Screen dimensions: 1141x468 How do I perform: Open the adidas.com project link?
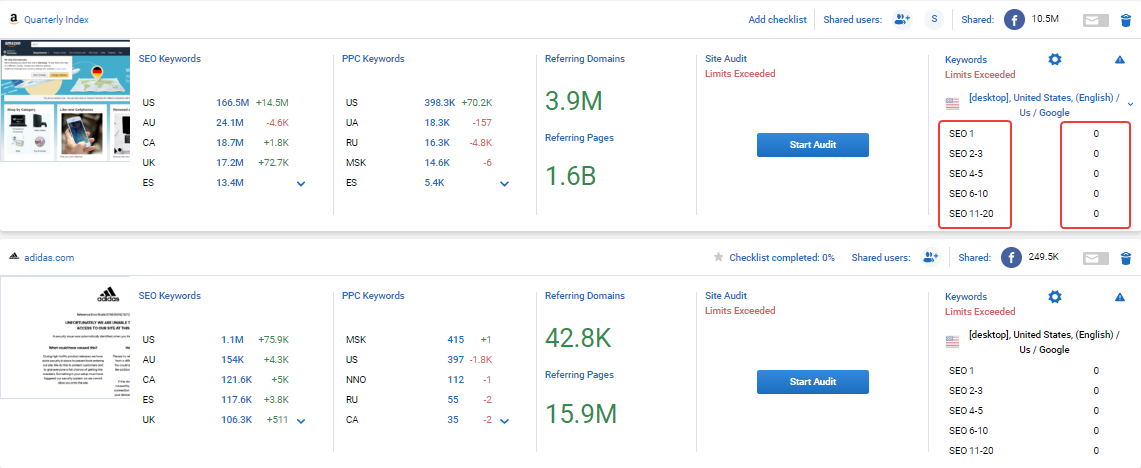pos(49,258)
